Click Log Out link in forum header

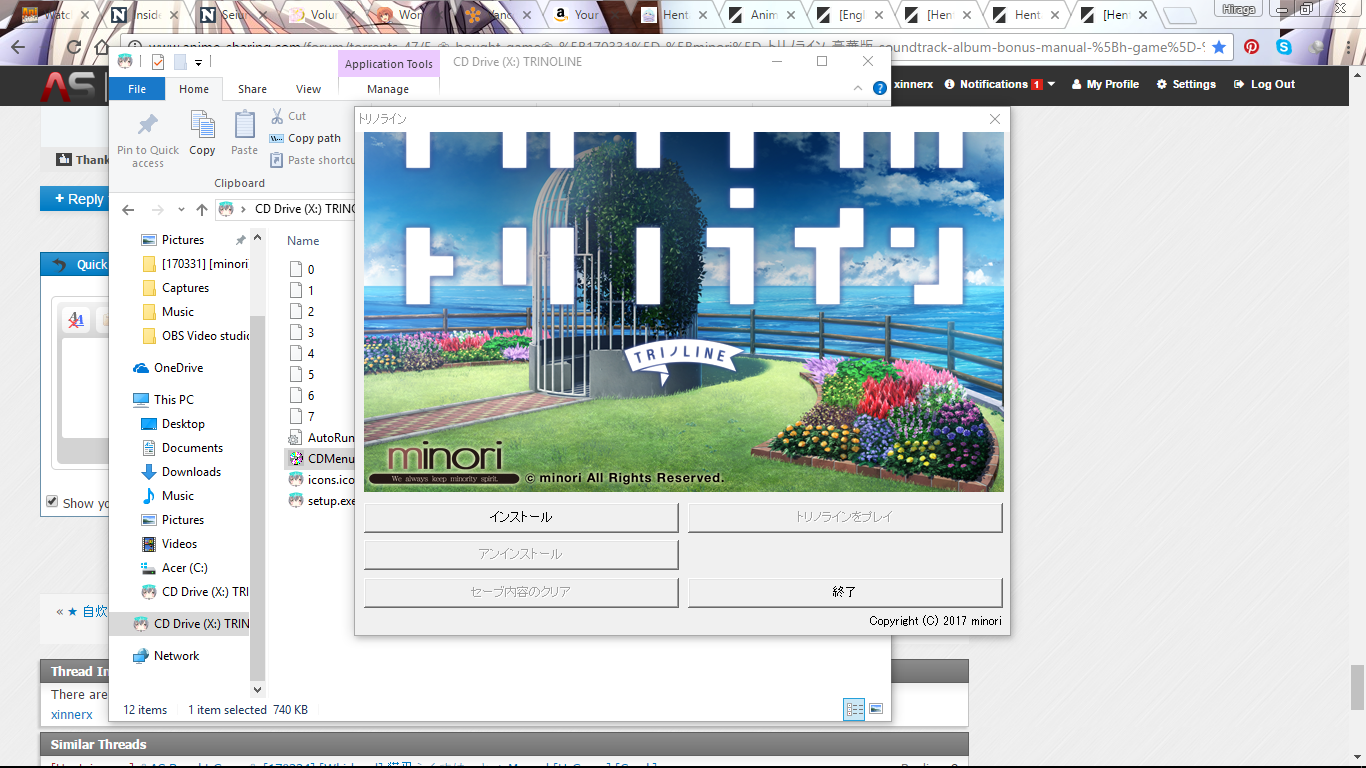click(x=1264, y=84)
